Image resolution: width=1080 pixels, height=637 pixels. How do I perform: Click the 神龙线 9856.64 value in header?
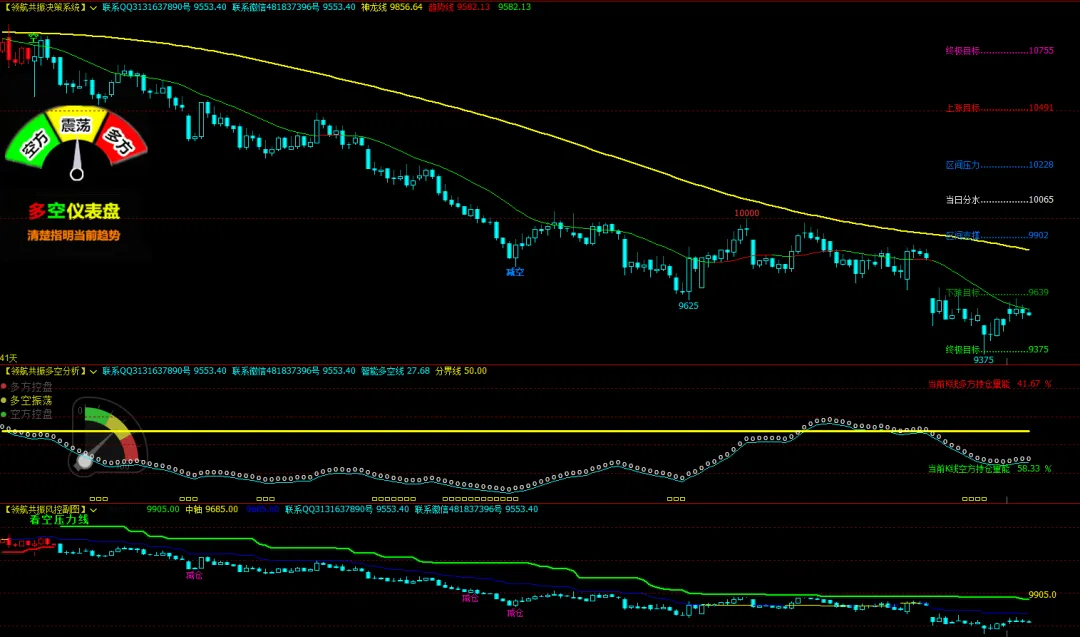pos(392,7)
